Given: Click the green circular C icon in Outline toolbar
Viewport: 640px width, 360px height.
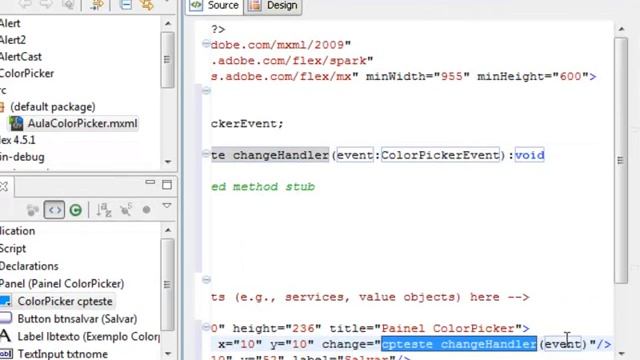Looking at the screenshot, I should (x=76, y=210).
